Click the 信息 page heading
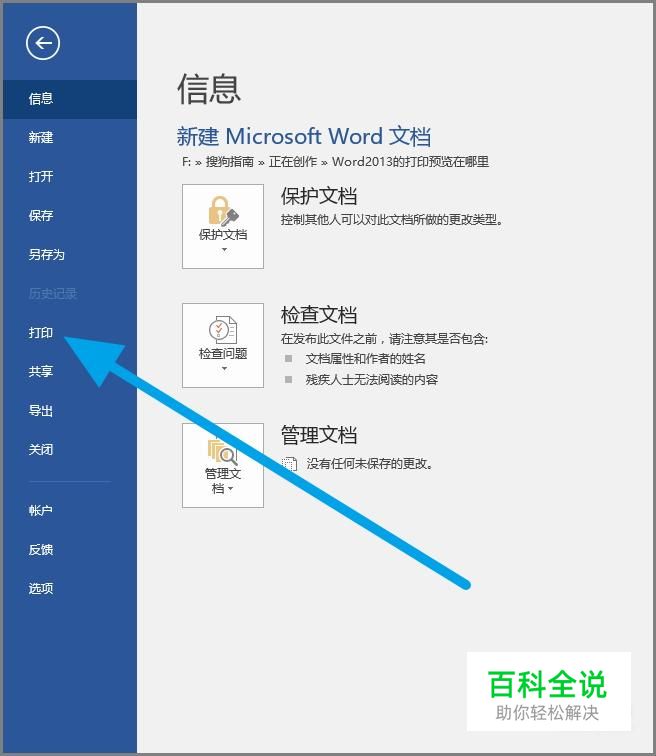The width and height of the screenshot is (656, 756). [x=209, y=89]
